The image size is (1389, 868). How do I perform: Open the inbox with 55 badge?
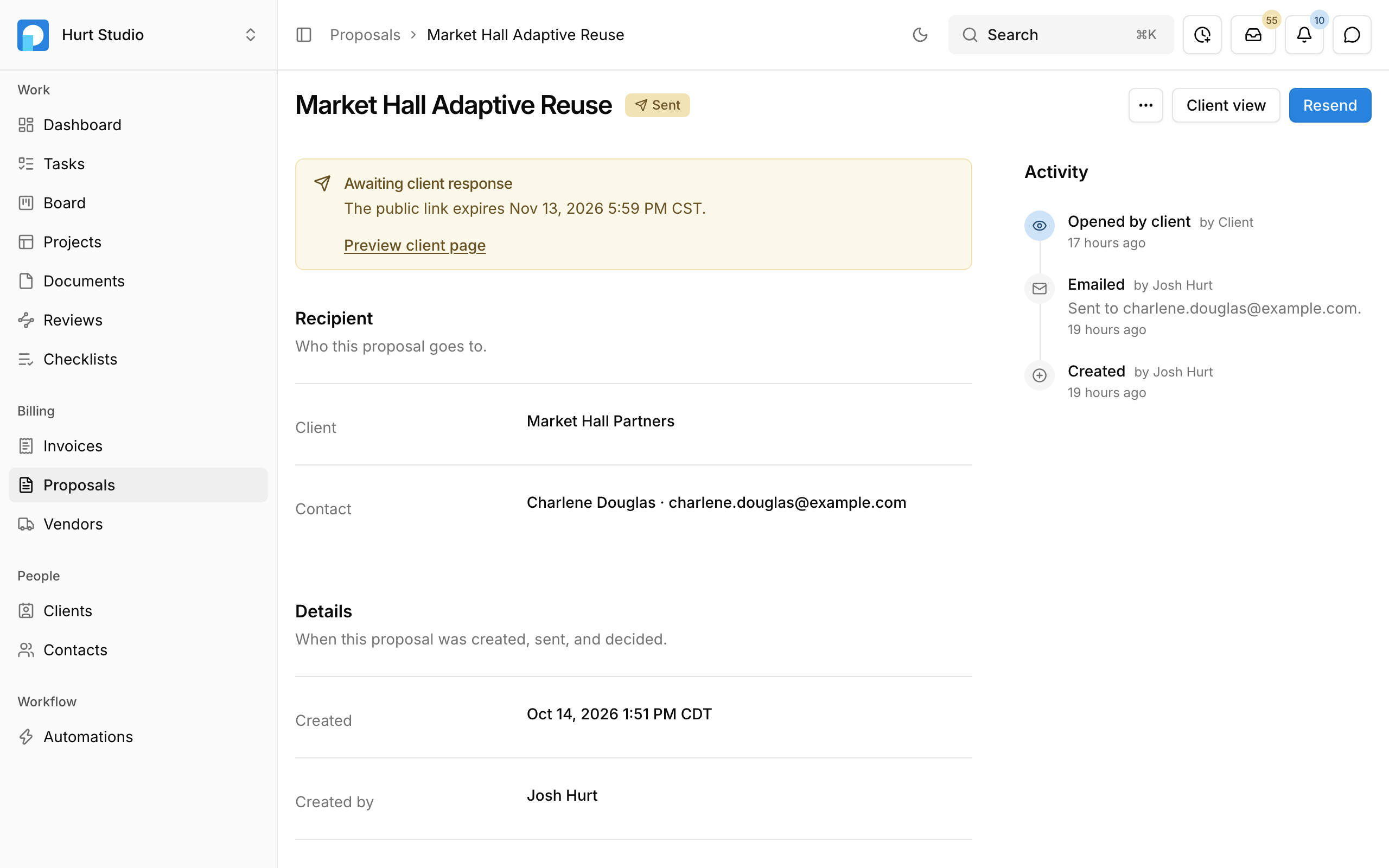[1253, 35]
